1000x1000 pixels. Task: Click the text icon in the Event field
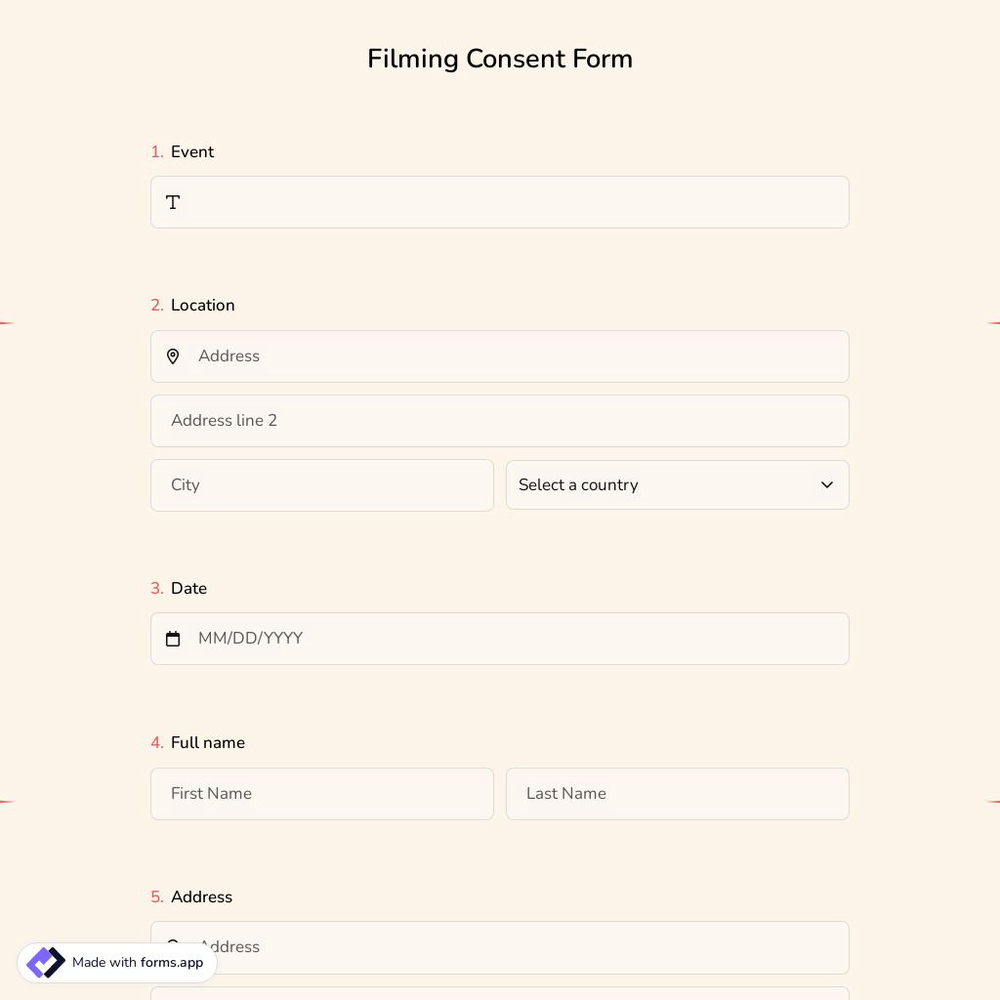[172, 202]
